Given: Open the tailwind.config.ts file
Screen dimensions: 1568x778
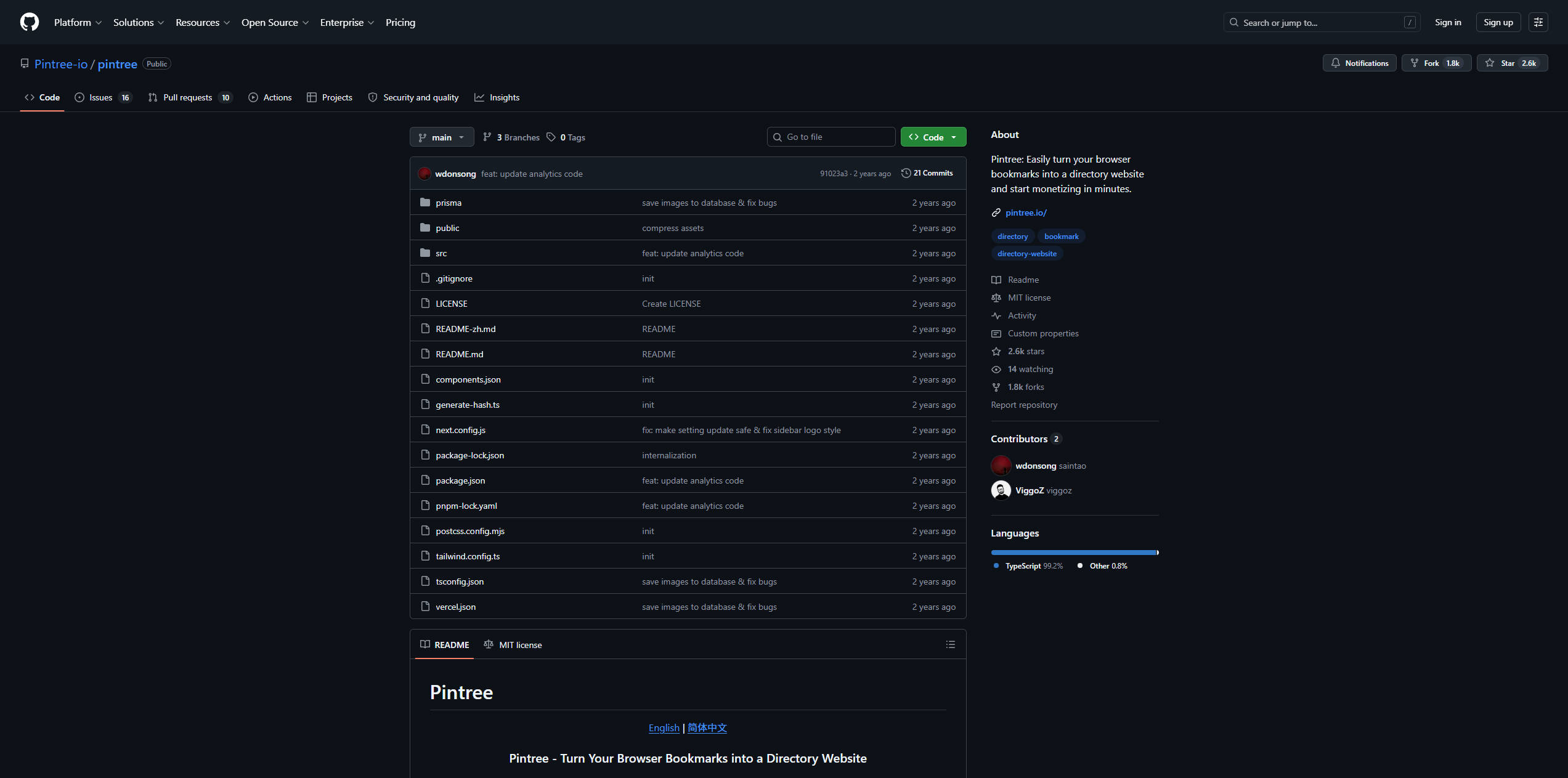Looking at the screenshot, I should (468, 556).
